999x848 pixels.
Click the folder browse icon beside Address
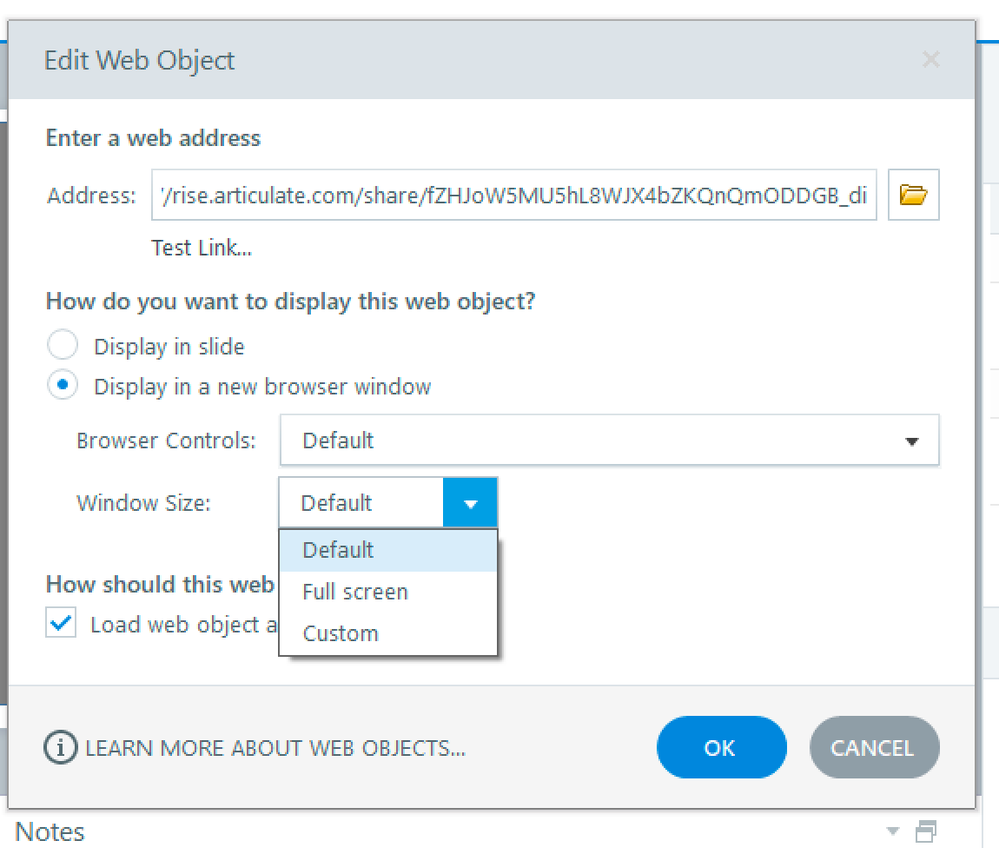pos(913,195)
